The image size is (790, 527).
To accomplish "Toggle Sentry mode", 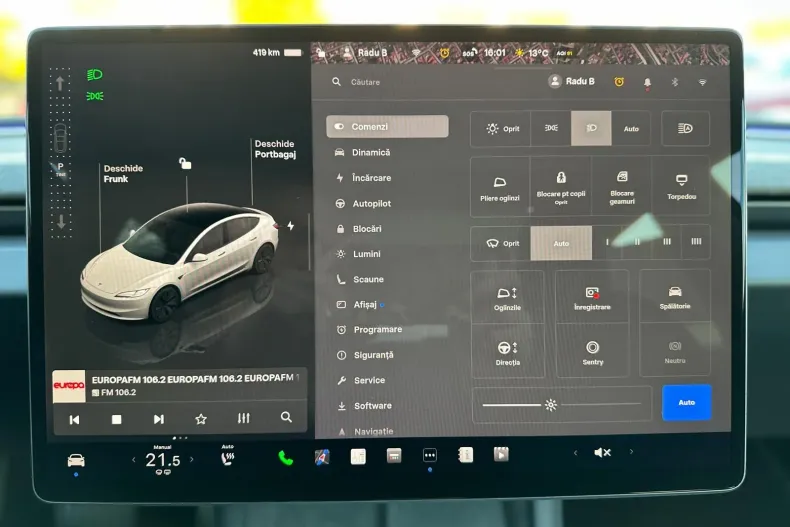I will 592,353.
